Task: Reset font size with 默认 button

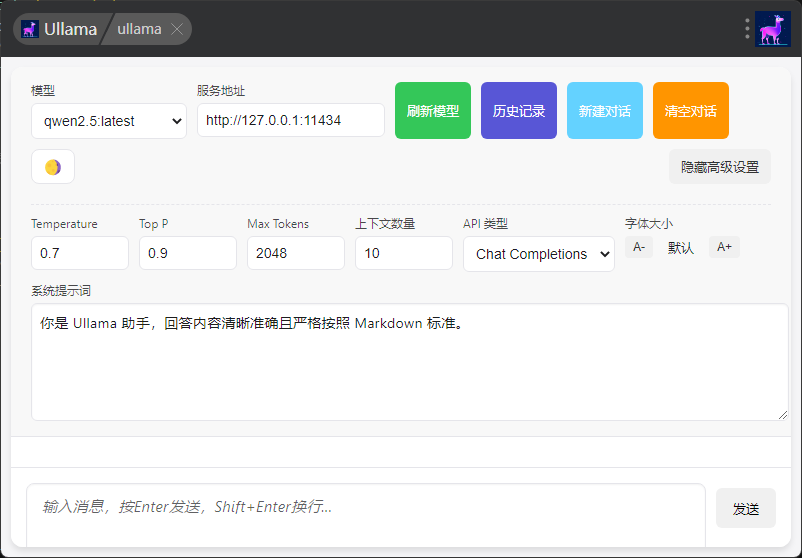Action: 681,248
